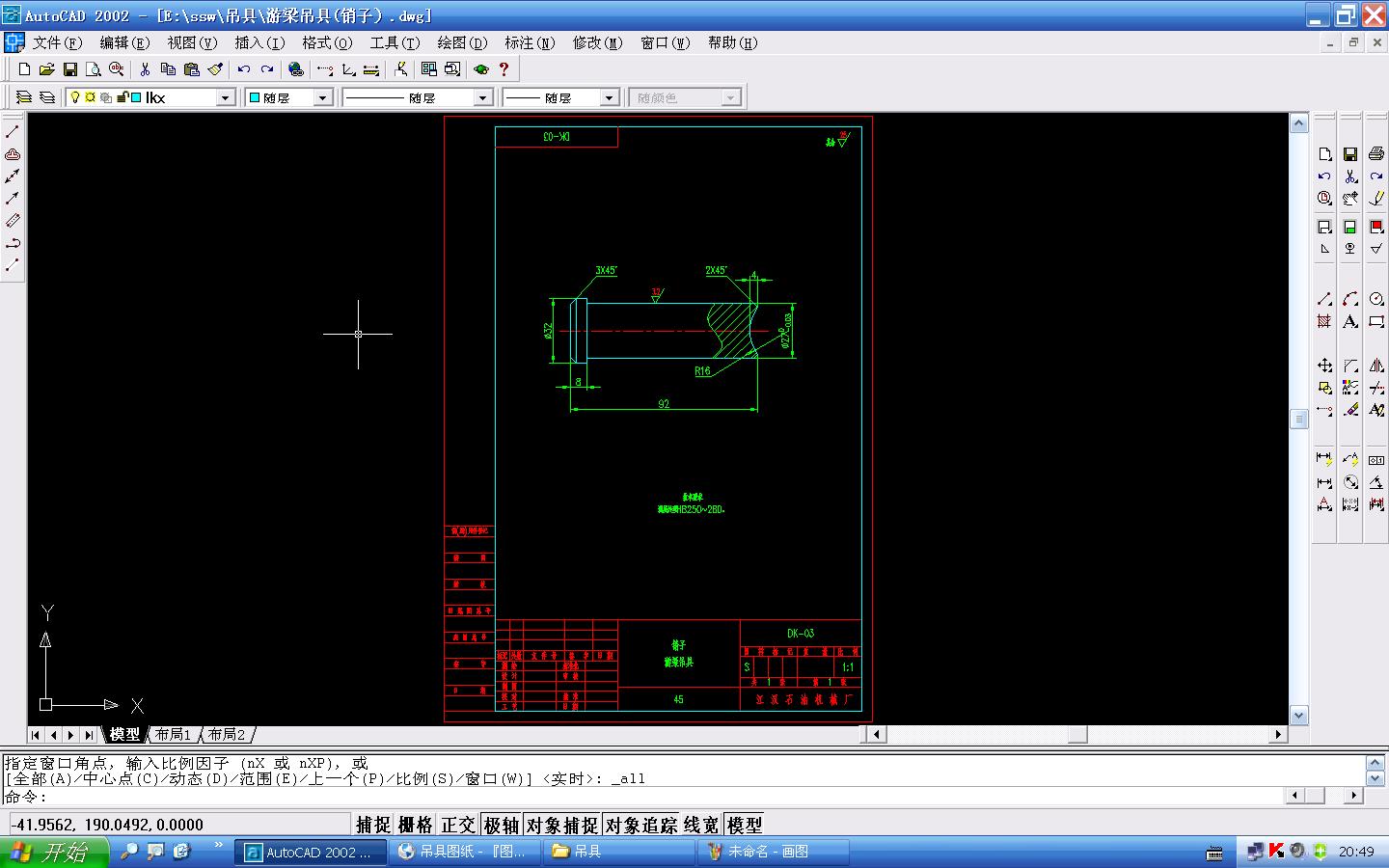
Task: Select the Circle tool in right panel
Action: tap(1376, 299)
